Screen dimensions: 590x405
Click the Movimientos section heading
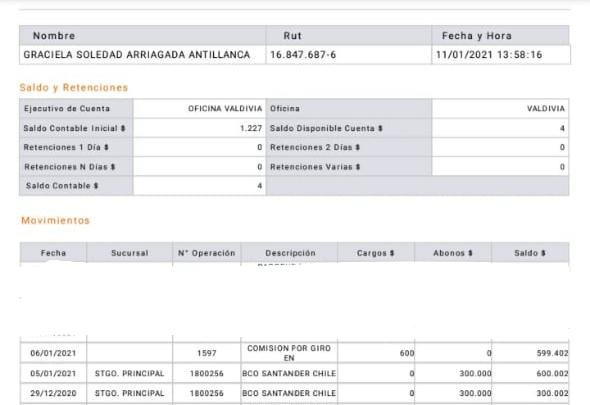coord(55,221)
